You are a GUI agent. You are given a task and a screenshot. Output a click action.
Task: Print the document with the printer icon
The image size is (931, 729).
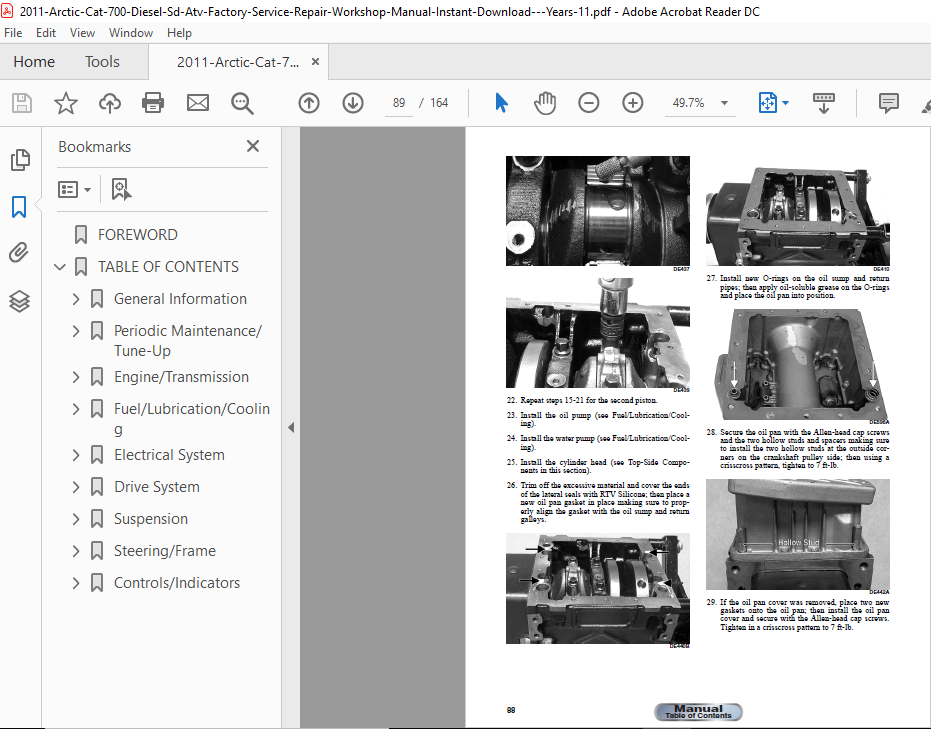click(x=153, y=103)
